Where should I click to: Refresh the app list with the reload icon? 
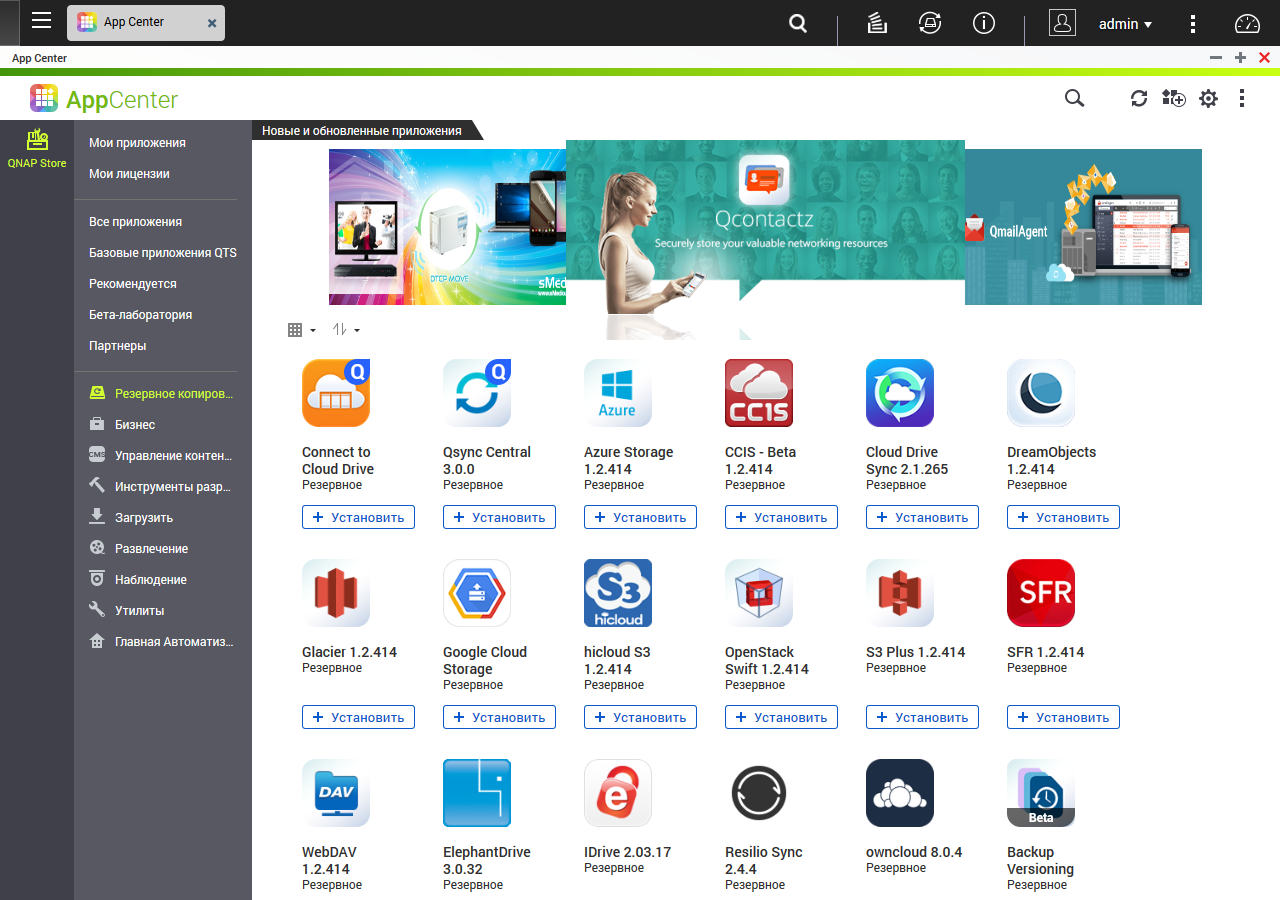(1139, 98)
